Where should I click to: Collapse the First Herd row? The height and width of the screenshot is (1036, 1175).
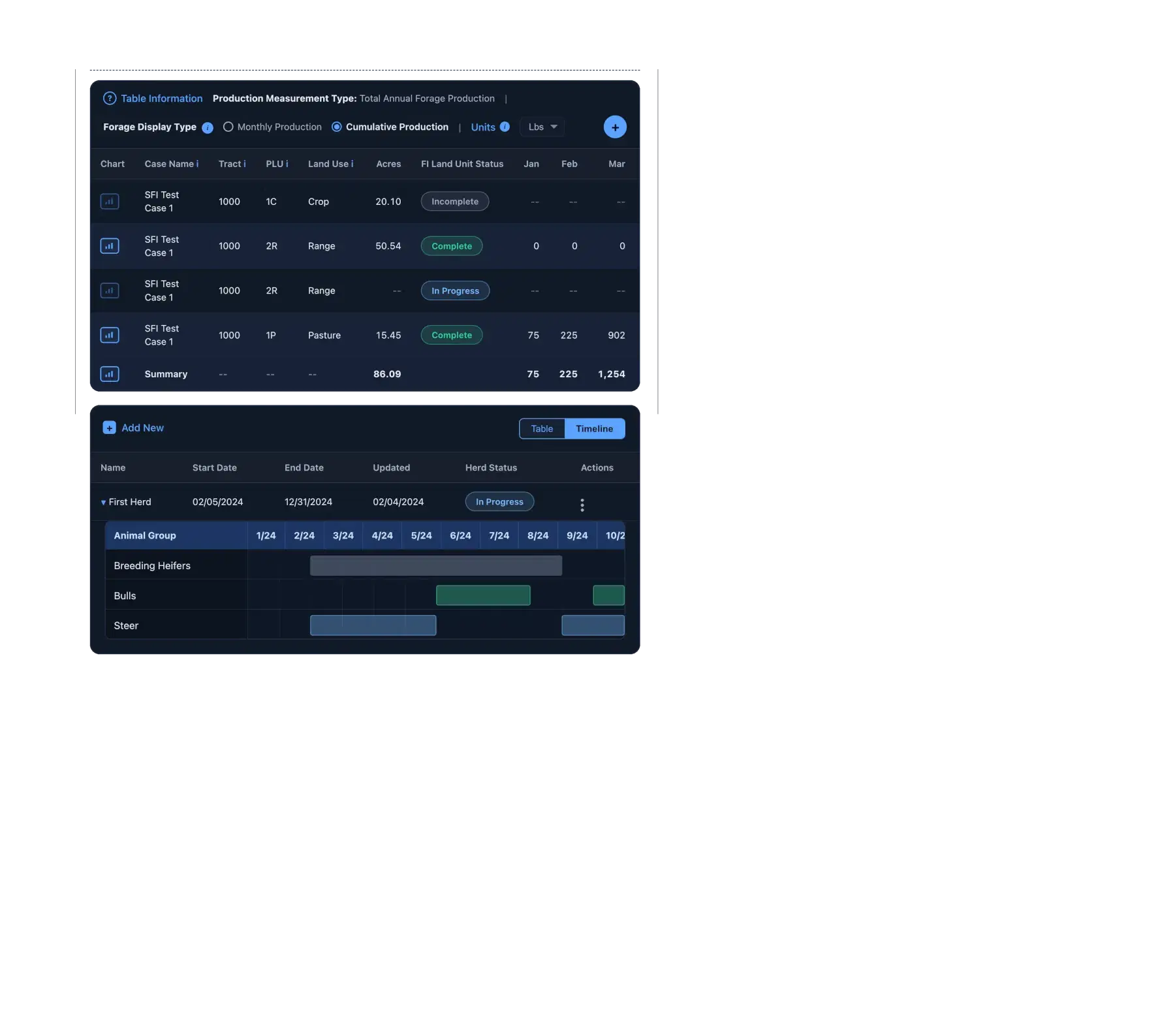click(103, 503)
